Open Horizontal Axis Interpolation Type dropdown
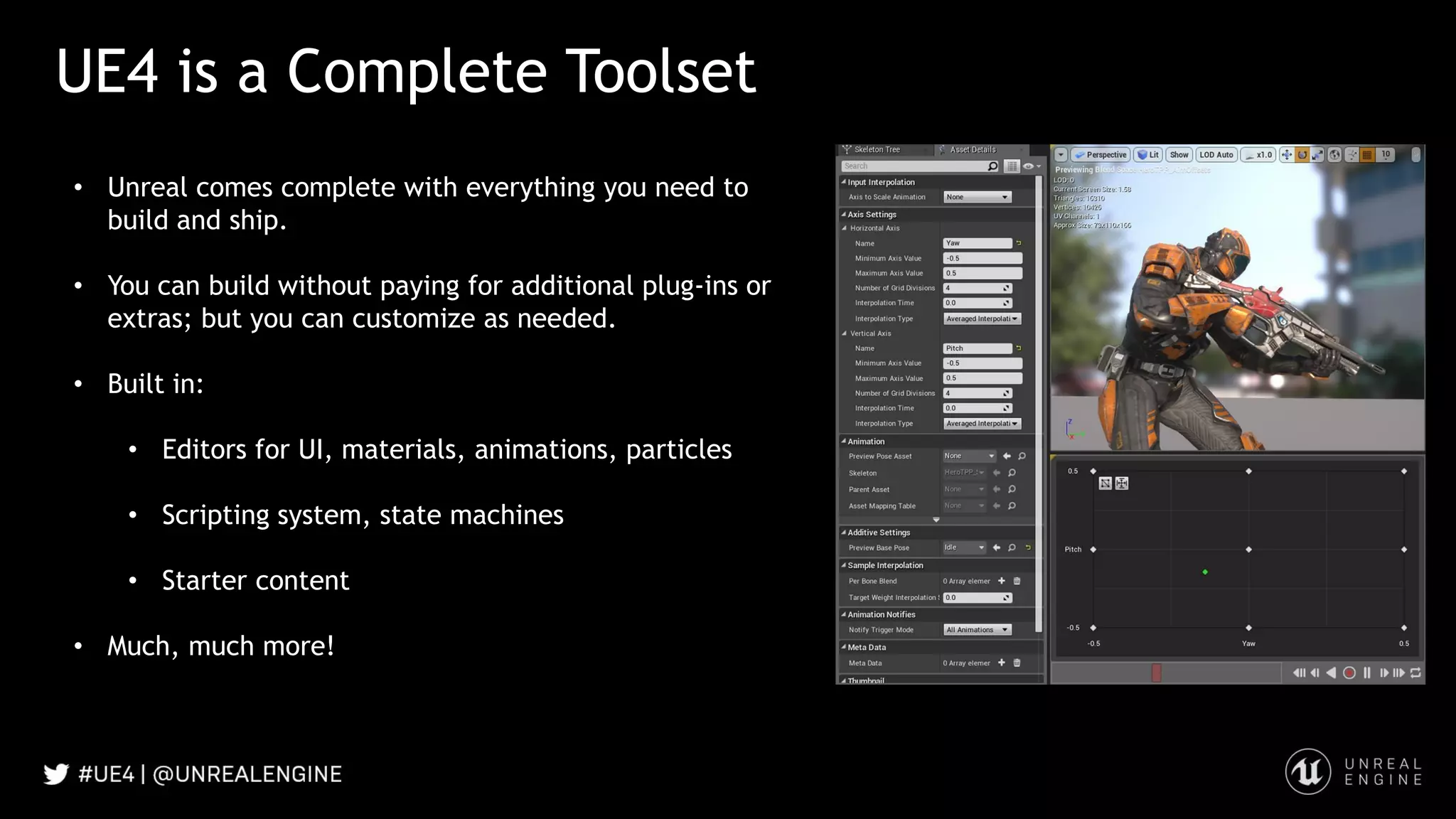 coord(983,319)
